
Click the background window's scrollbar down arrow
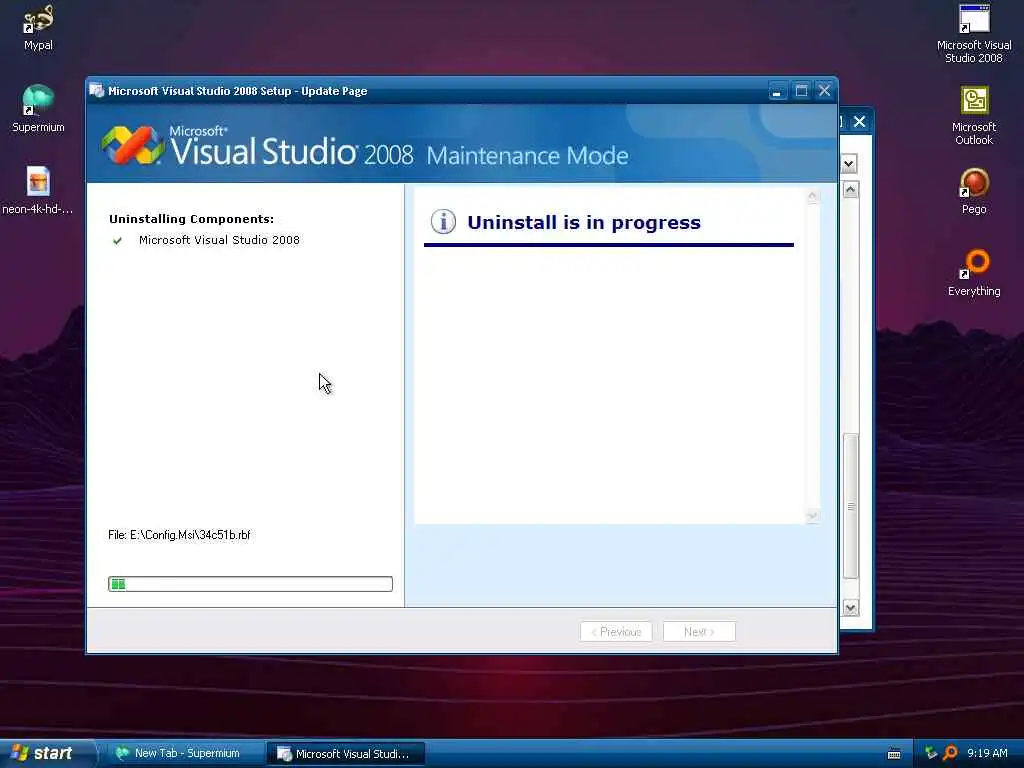click(850, 608)
